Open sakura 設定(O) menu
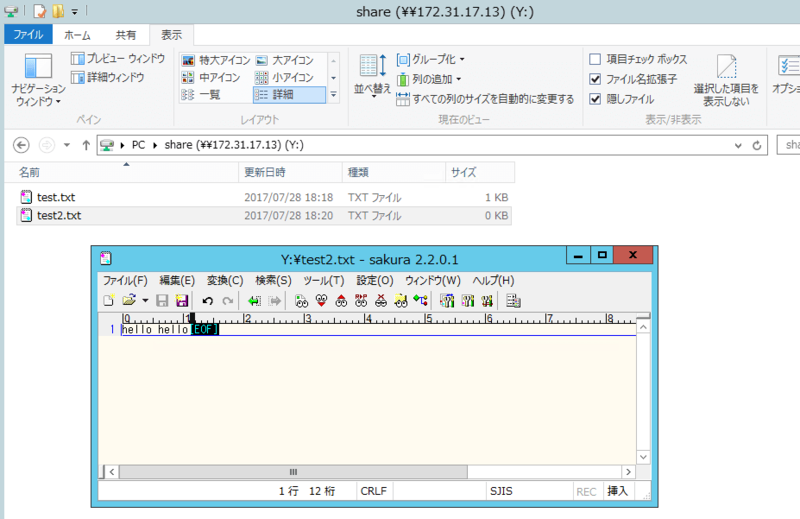Image resolution: width=800 pixels, height=519 pixels. [374, 280]
